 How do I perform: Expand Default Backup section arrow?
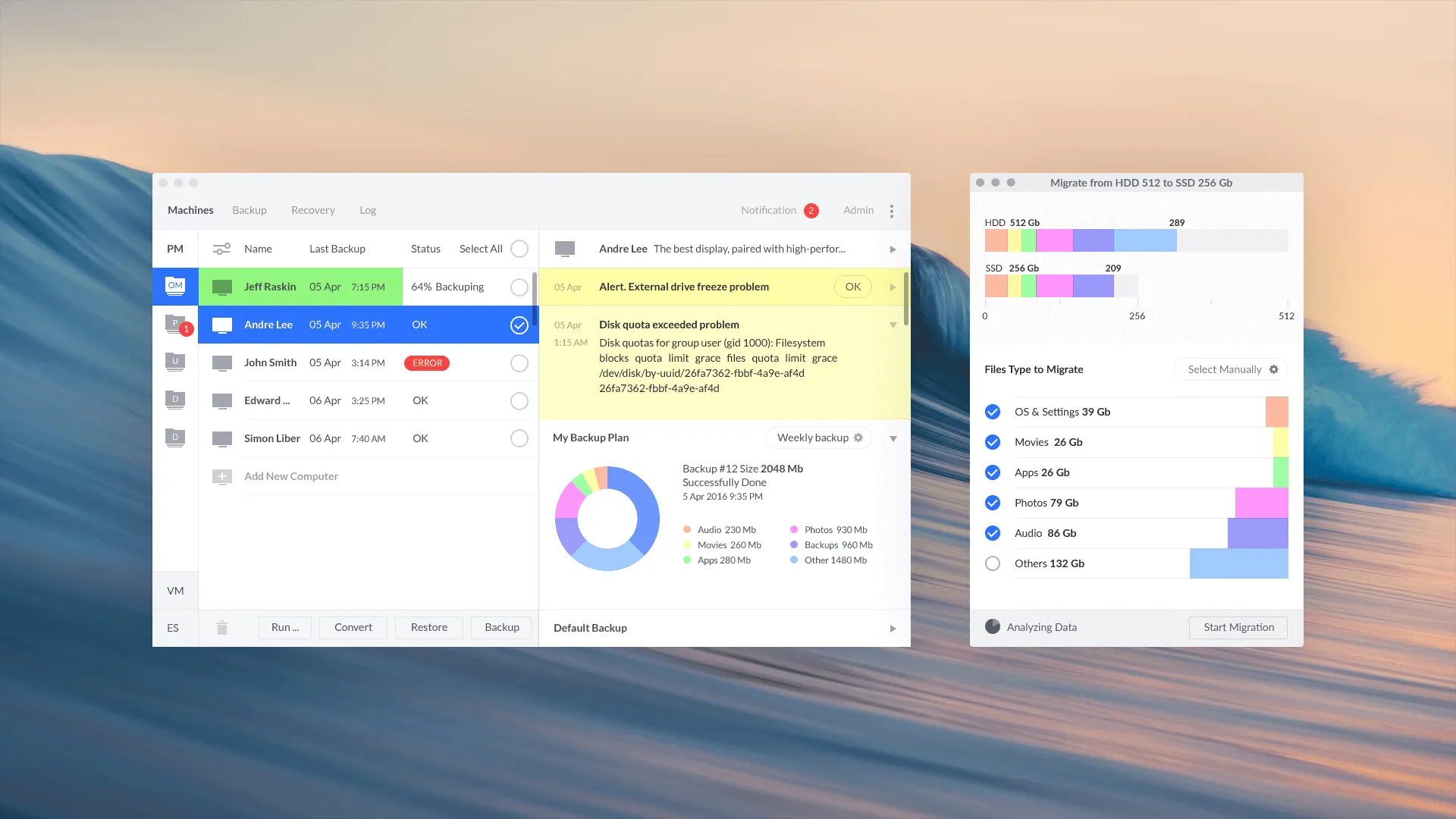tap(893, 629)
